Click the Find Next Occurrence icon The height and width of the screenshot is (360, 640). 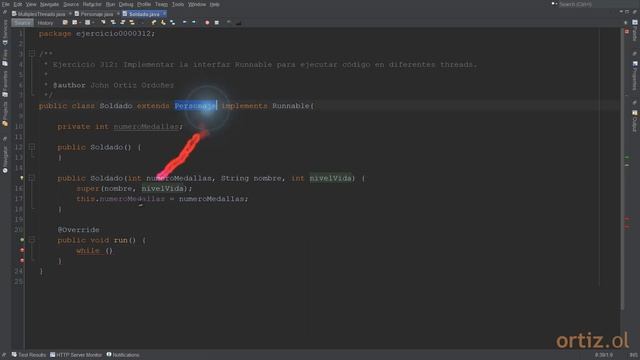coord(122,22)
